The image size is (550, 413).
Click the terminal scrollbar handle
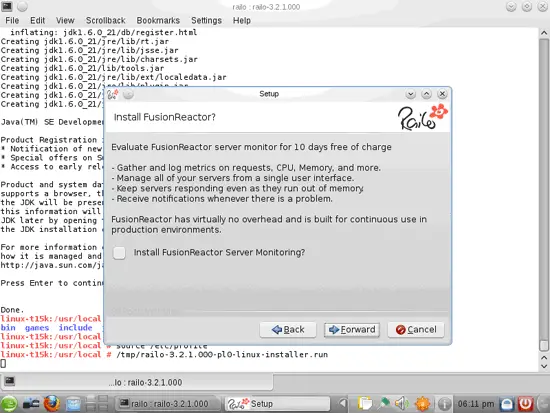coord(544,346)
